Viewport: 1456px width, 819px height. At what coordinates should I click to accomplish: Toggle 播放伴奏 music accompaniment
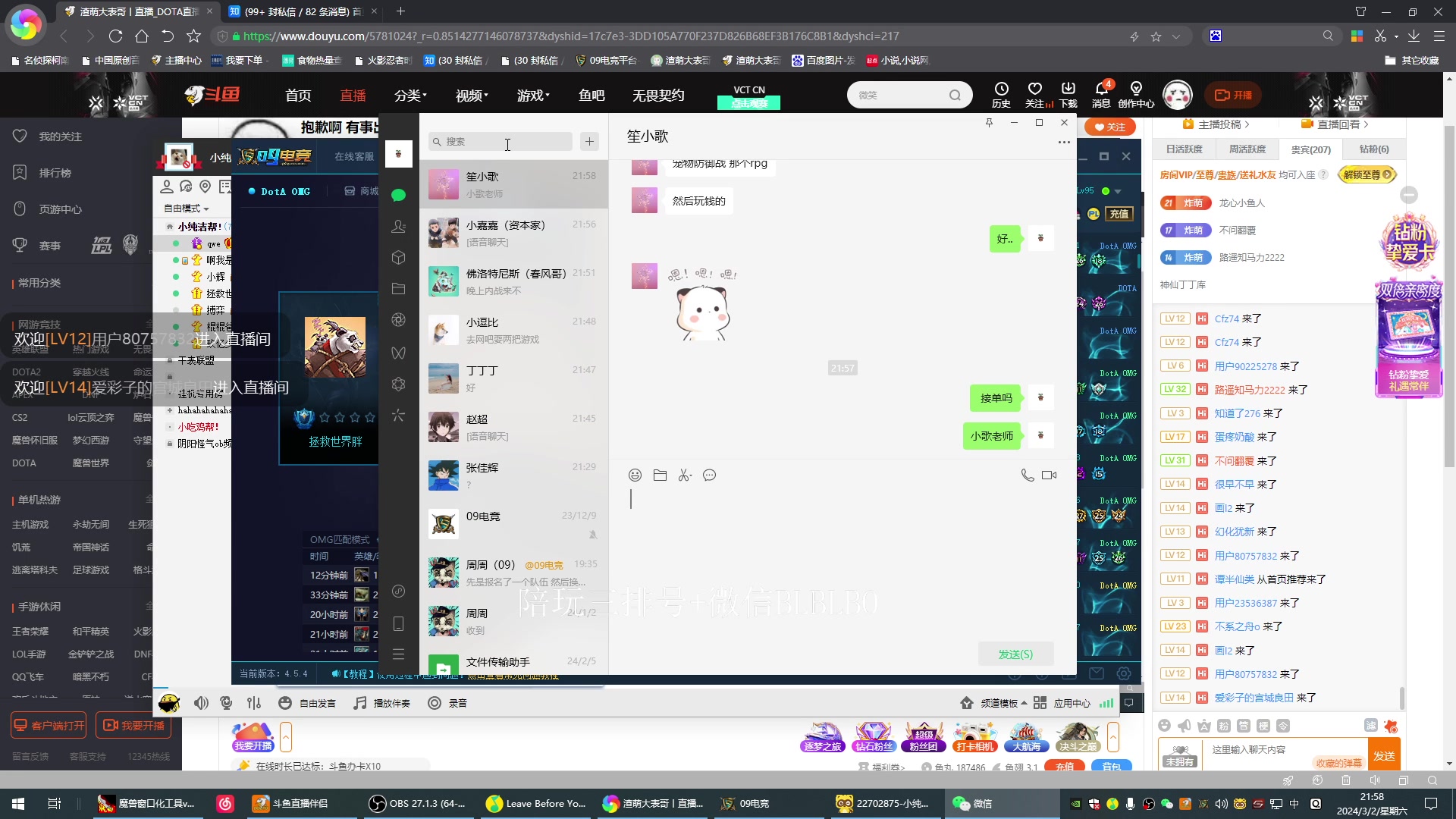point(382,703)
